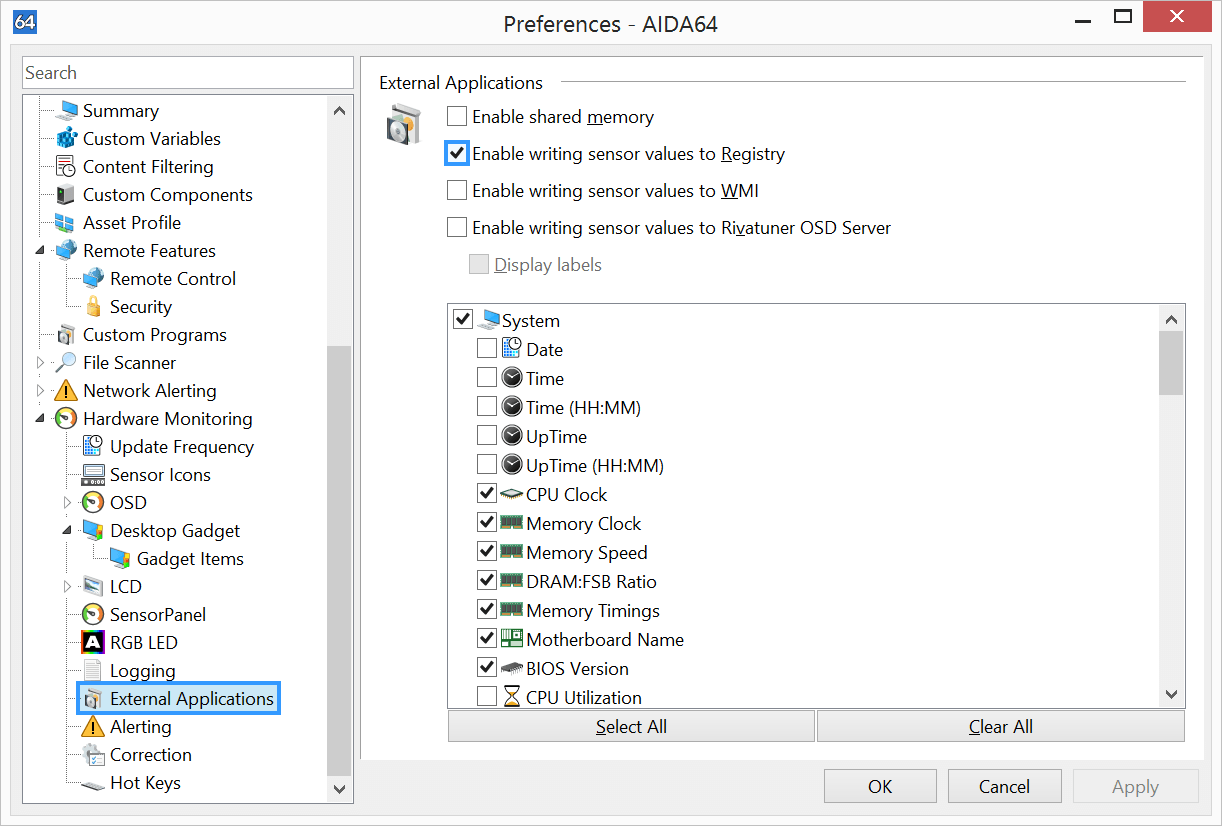Click the LCD display icon
1222x826 pixels.
click(x=94, y=587)
